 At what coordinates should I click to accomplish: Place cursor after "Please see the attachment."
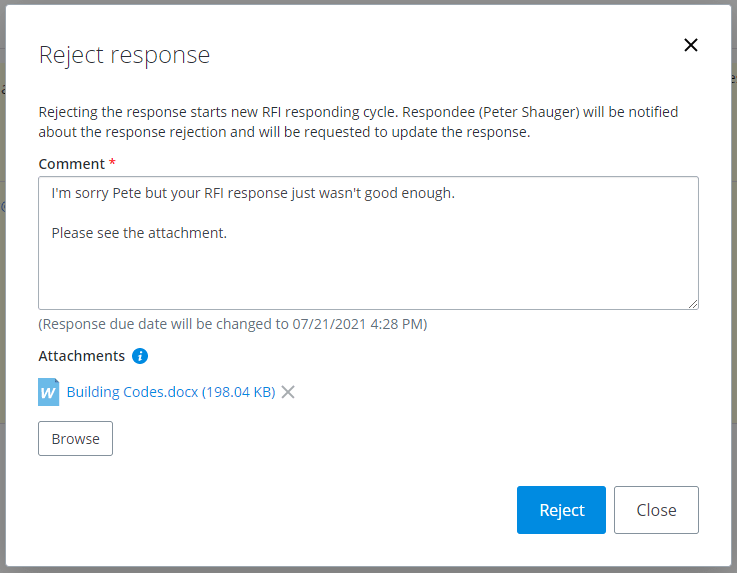point(229,233)
